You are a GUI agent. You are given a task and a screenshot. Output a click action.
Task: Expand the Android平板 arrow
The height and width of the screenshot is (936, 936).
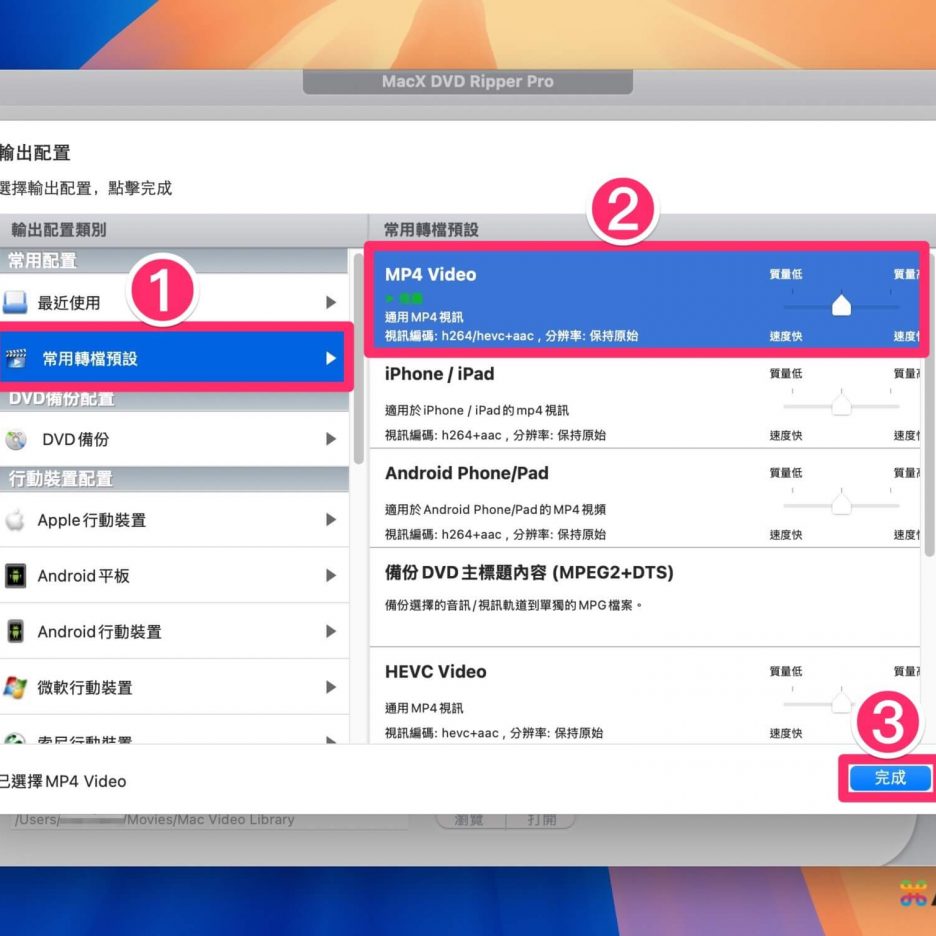[x=331, y=576]
